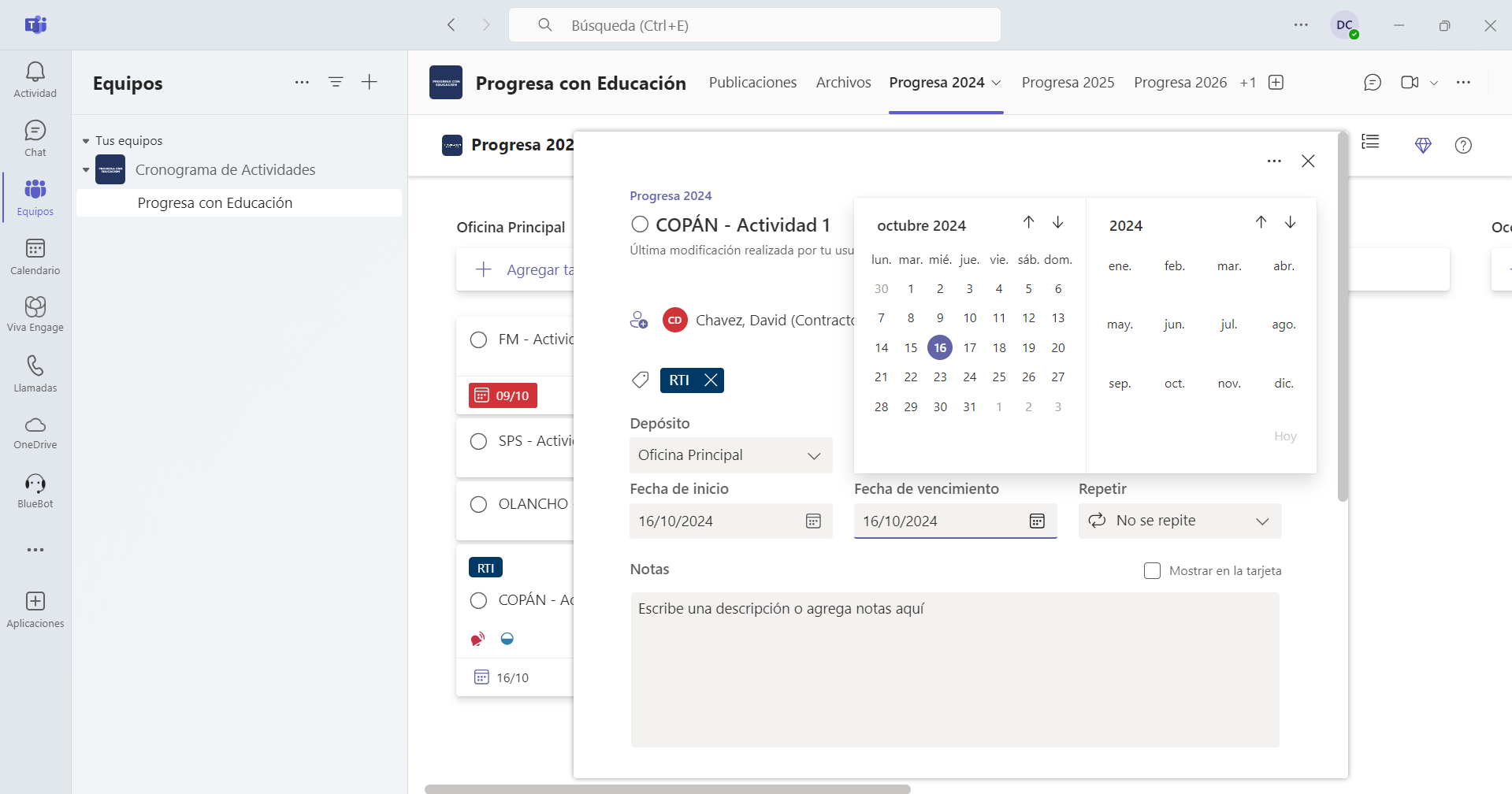
Task: Mark SPS task complete in board
Action: point(478,441)
